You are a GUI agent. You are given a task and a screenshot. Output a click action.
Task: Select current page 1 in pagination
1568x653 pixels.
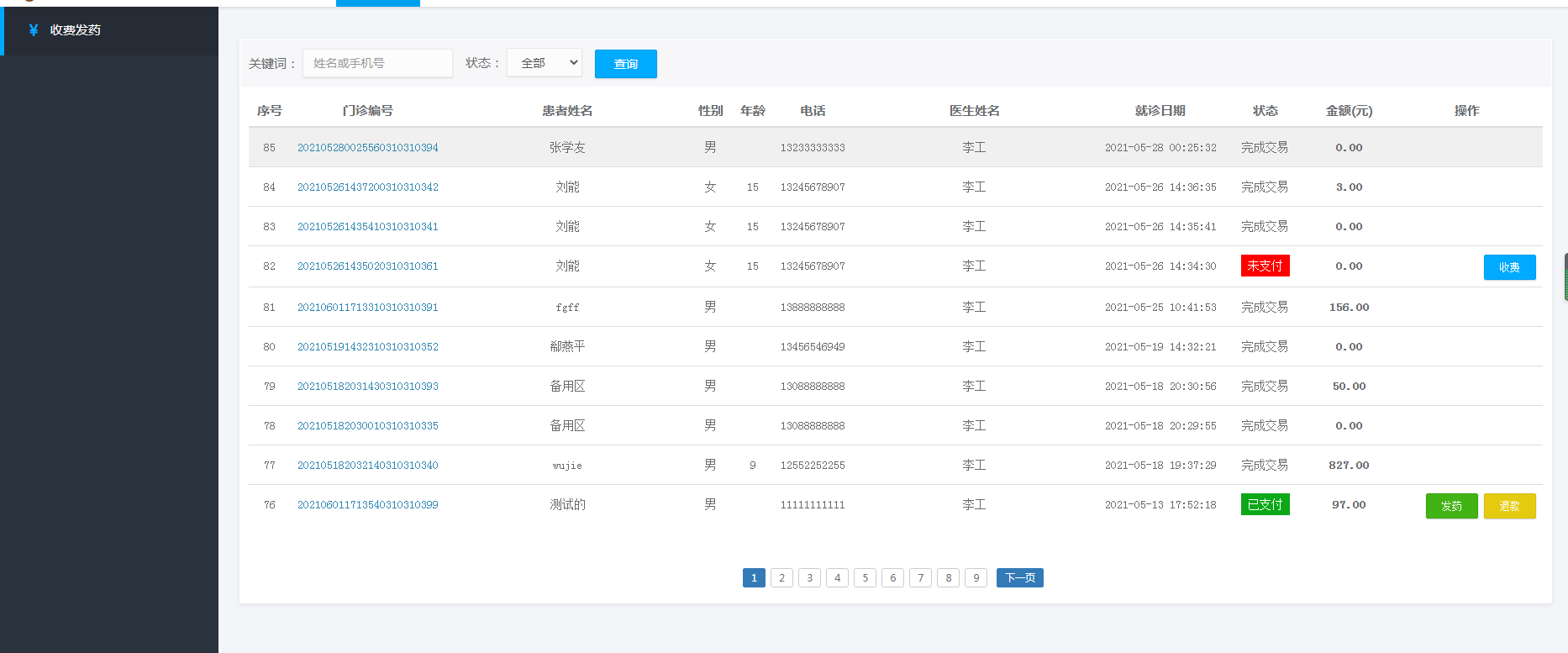pos(754,577)
